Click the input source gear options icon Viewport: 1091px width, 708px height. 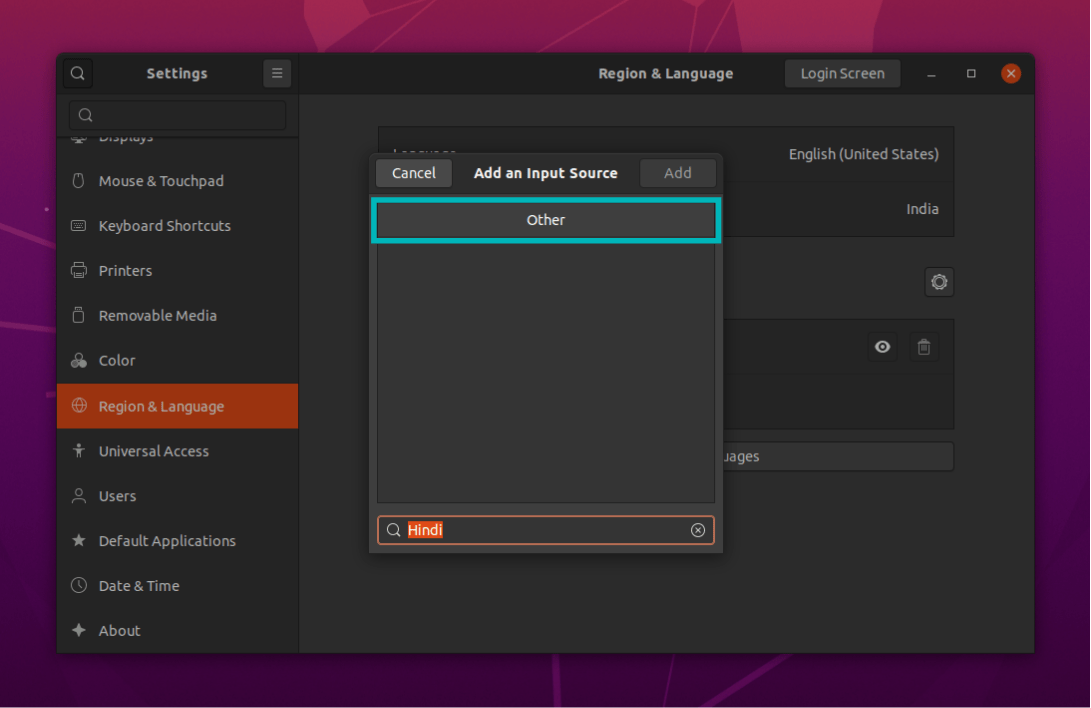pyautogui.click(x=939, y=282)
